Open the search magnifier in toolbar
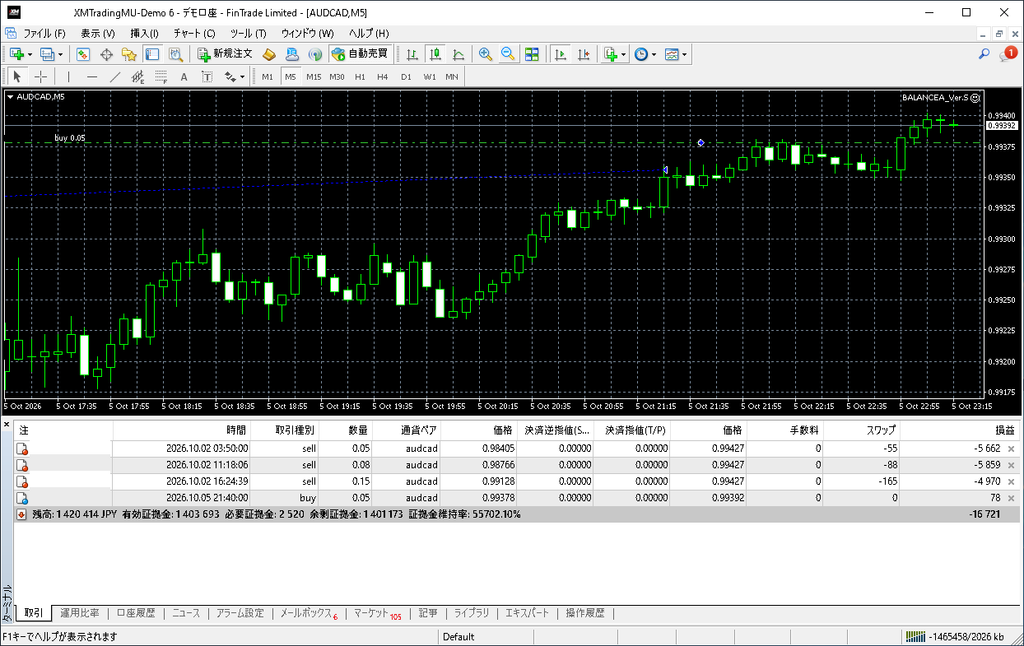Screen dimensions: 1024x646 [x=984, y=54]
